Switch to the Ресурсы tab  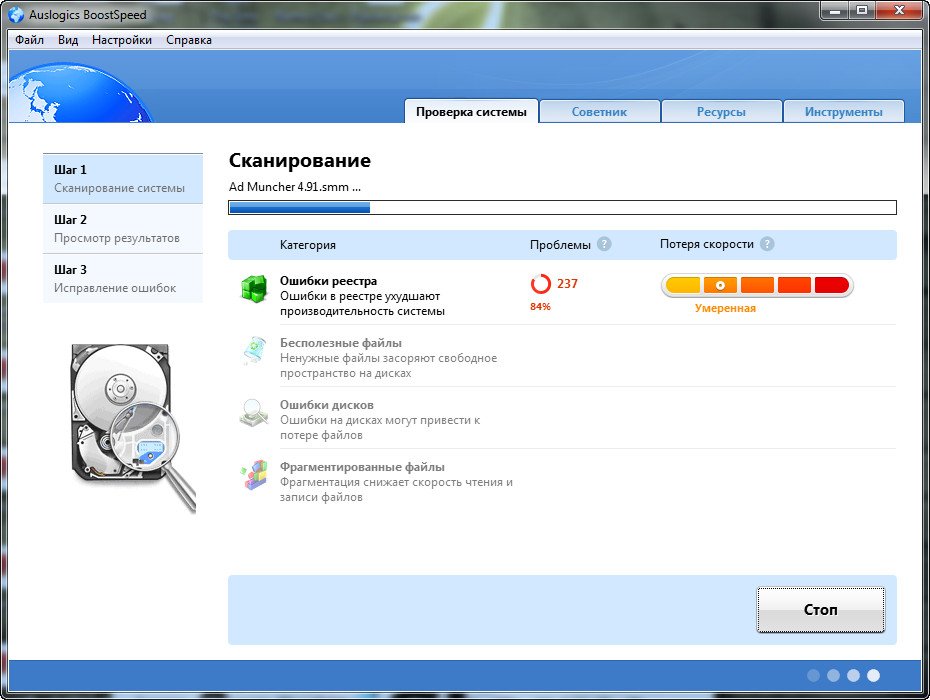(721, 112)
